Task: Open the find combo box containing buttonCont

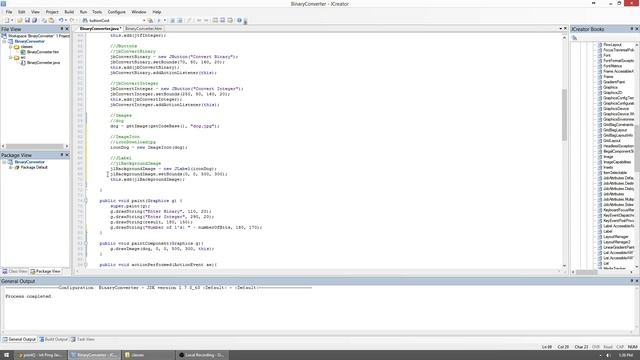Action: (114, 20)
